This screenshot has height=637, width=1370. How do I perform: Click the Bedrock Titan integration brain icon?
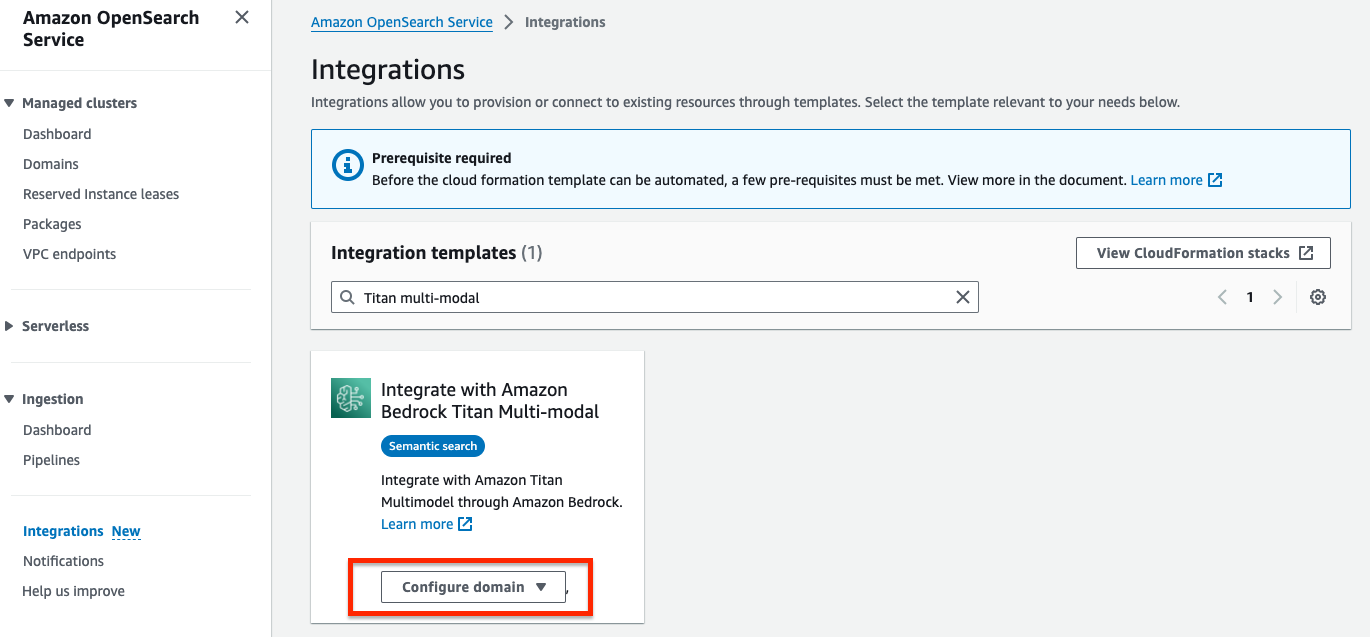(x=351, y=398)
